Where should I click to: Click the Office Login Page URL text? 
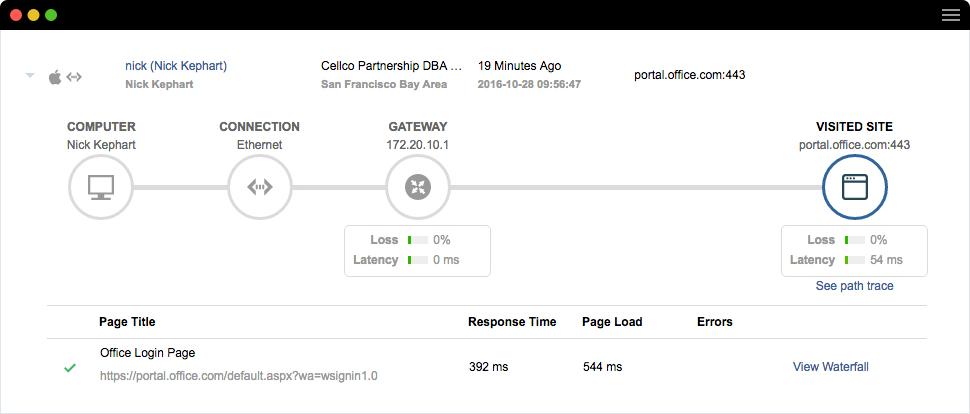point(239,377)
